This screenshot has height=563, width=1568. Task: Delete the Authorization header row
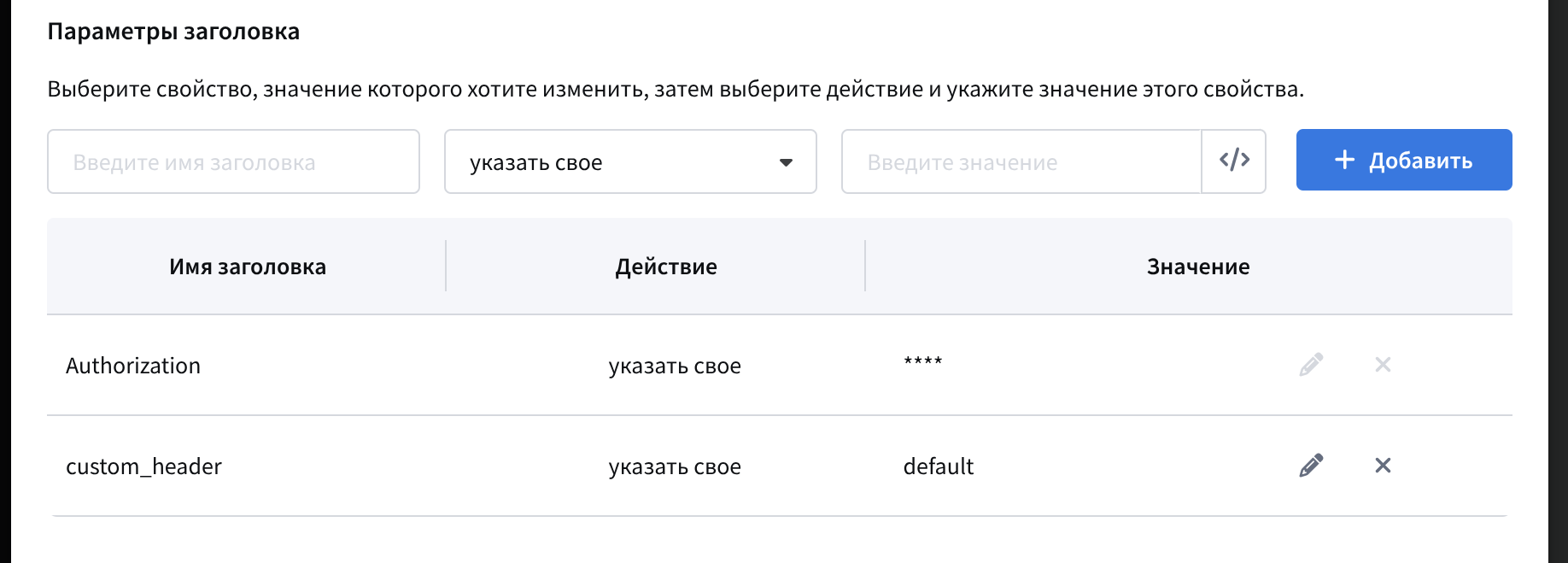1383,365
